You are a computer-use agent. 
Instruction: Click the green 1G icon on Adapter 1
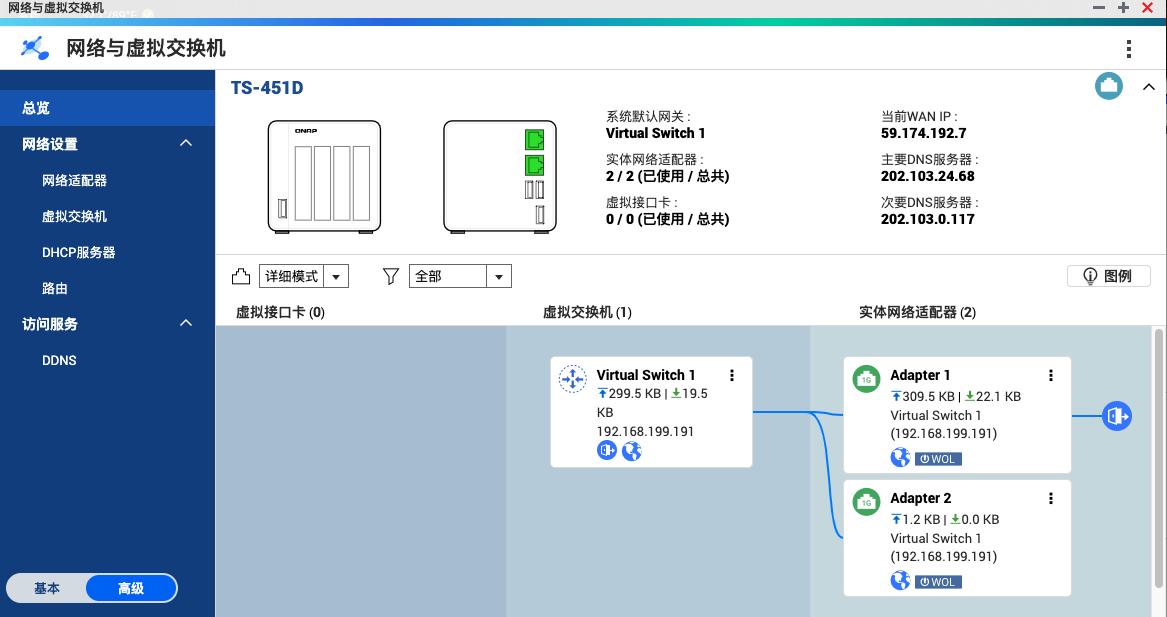(866, 379)
